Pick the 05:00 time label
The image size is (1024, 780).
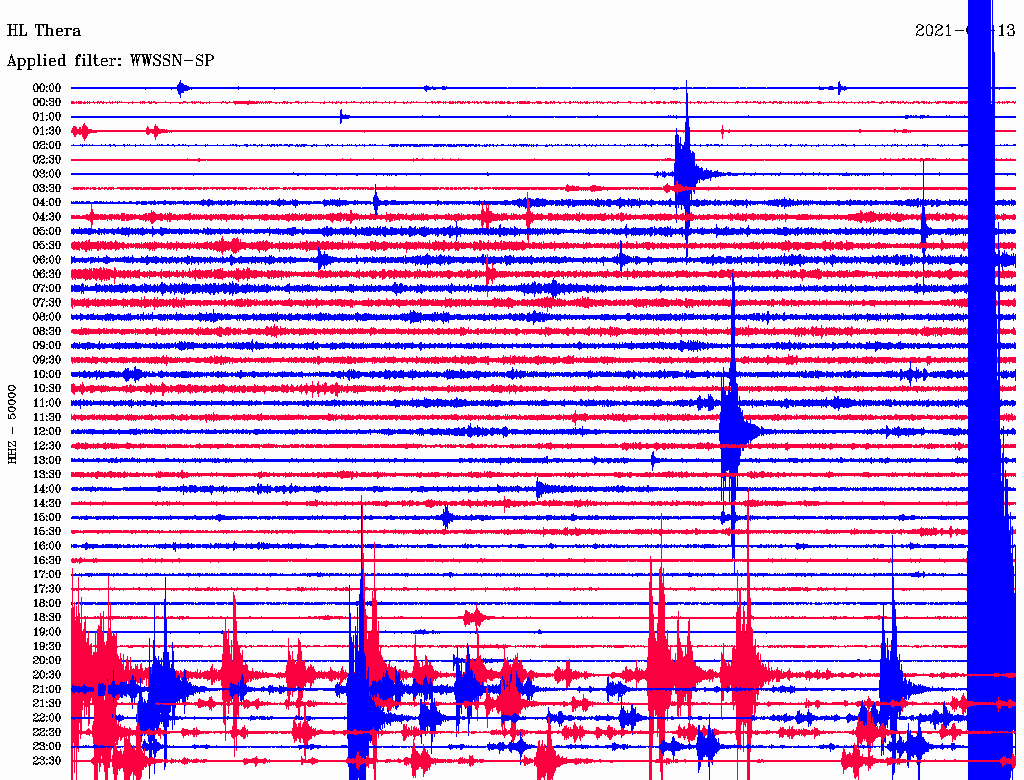tap(47, 231)
